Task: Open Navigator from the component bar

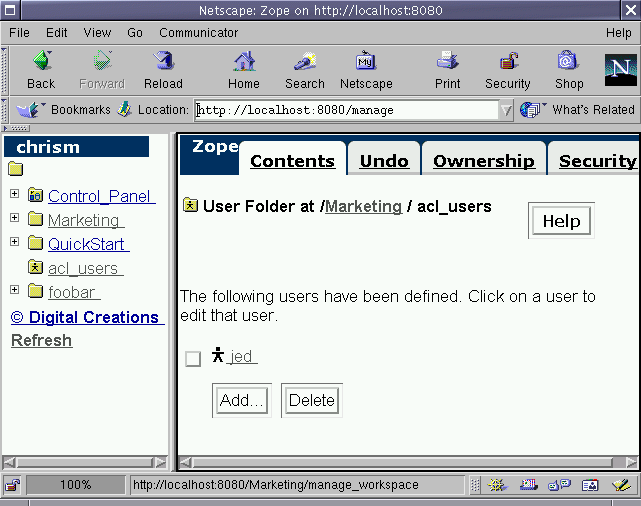Action: point(498,485)
